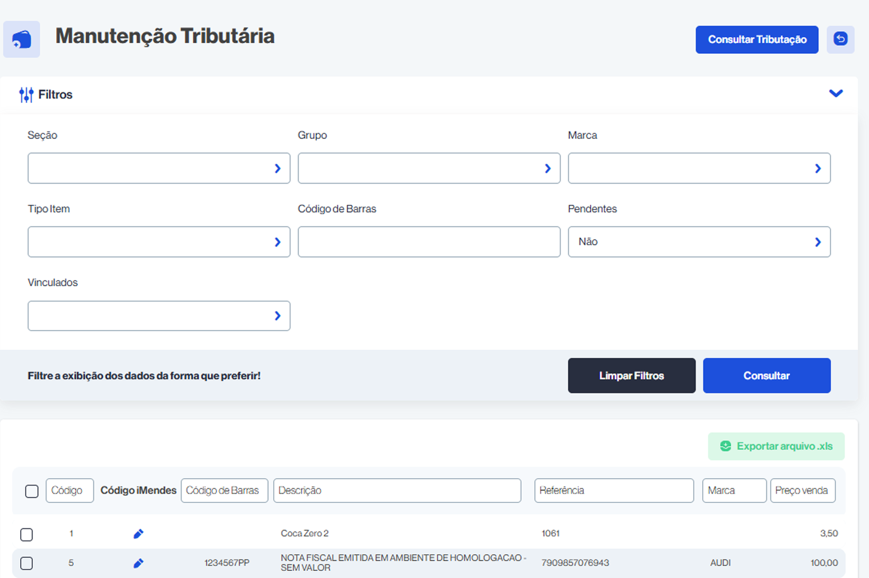This screenshot has height=578, width=869.
Task: Open the Pendentes dropdown showing Não
Action: tap(698, 242)
